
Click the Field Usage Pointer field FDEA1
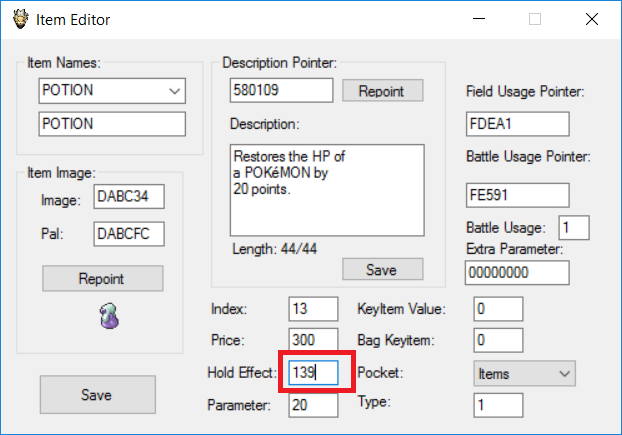coord(518,124)
